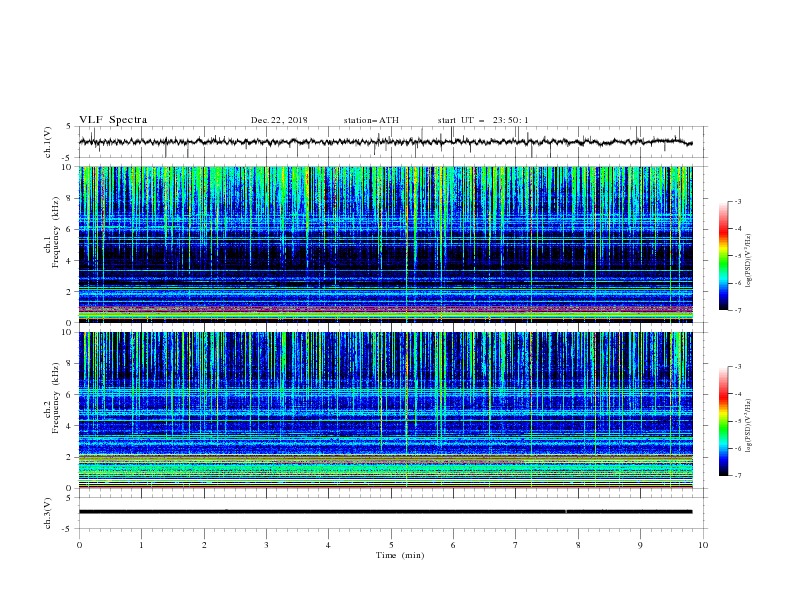Click the ch.1 voltage waveform trace
Viewport: 792px width, 612px height.
tap(385, 142)
